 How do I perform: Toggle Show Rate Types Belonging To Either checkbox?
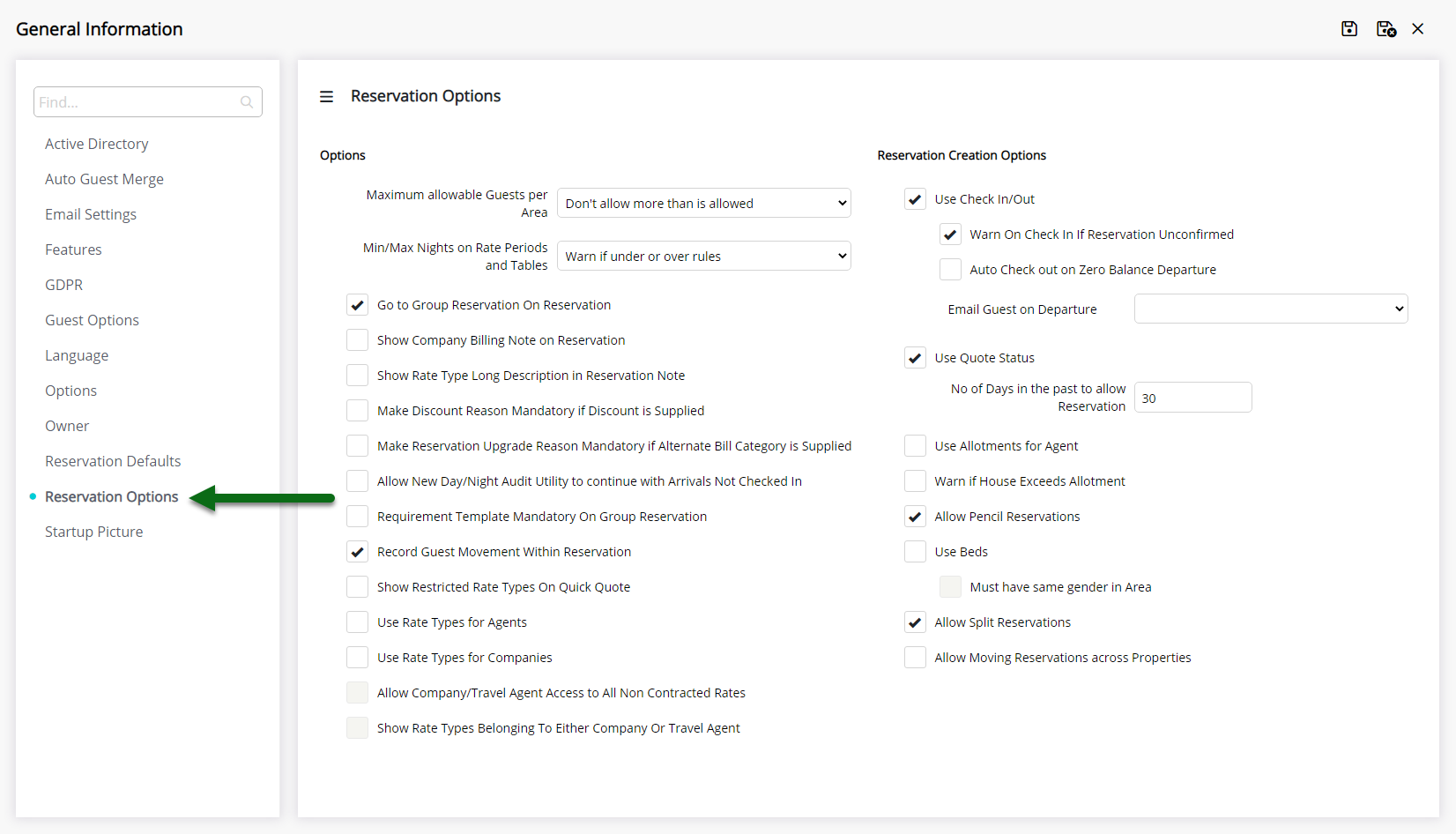pyautogui.click(x=357, y=728)
